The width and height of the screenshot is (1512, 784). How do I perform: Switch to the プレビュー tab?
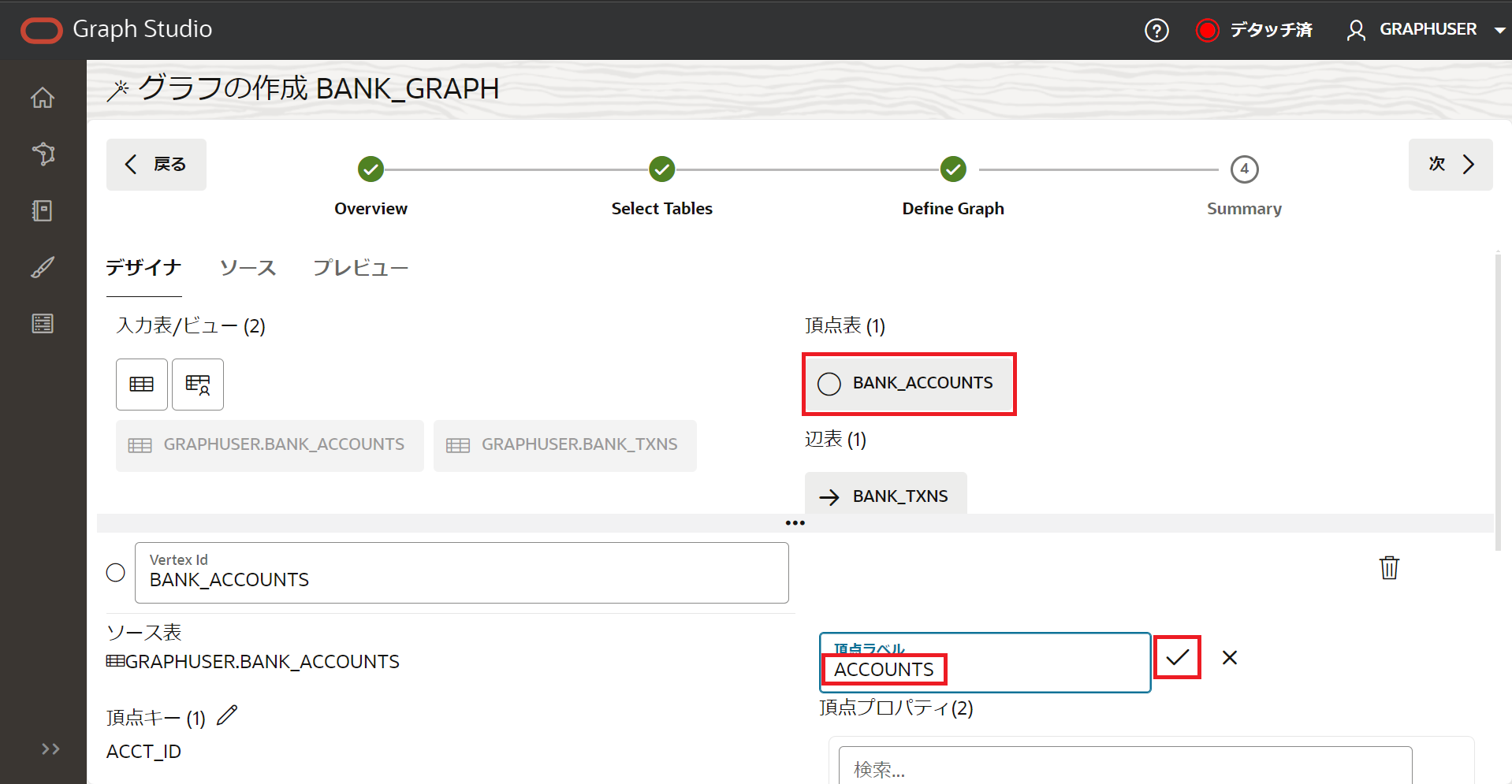coord(360,268)
